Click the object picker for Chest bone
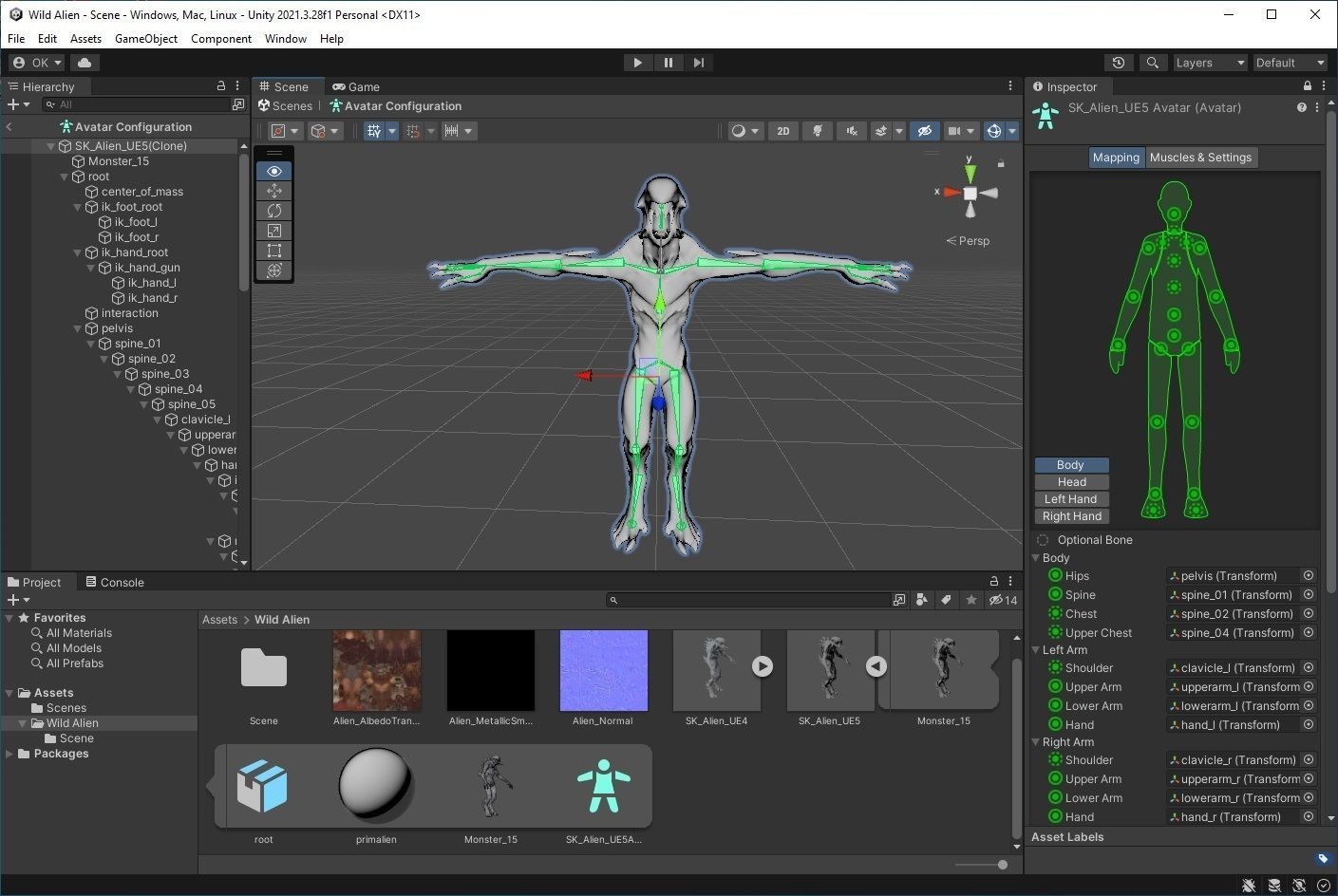Screen dimensions: 1338x896 click(x=1309, y=613)
